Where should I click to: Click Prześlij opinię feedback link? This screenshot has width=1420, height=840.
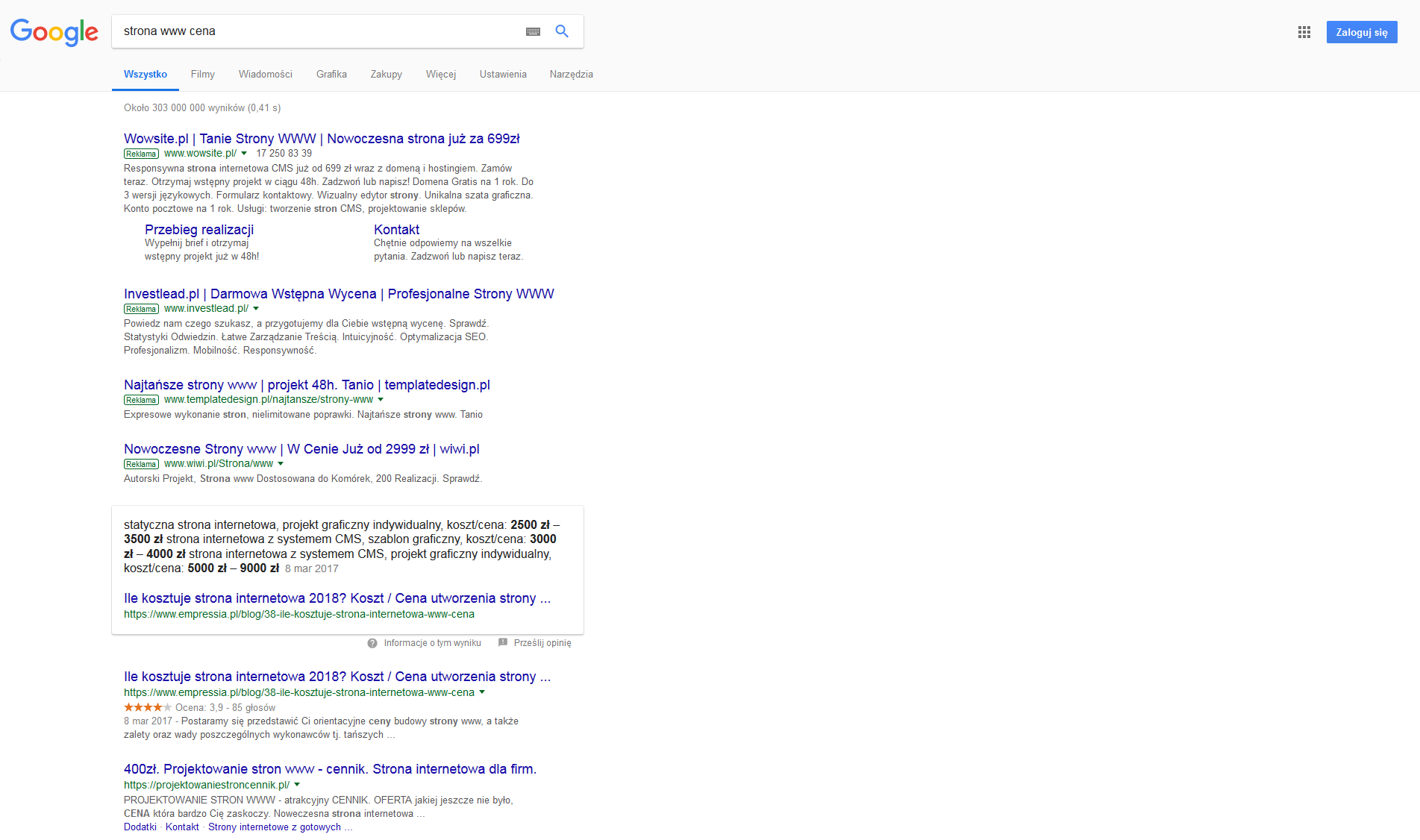pyautogui.click(x=542, y=643)
